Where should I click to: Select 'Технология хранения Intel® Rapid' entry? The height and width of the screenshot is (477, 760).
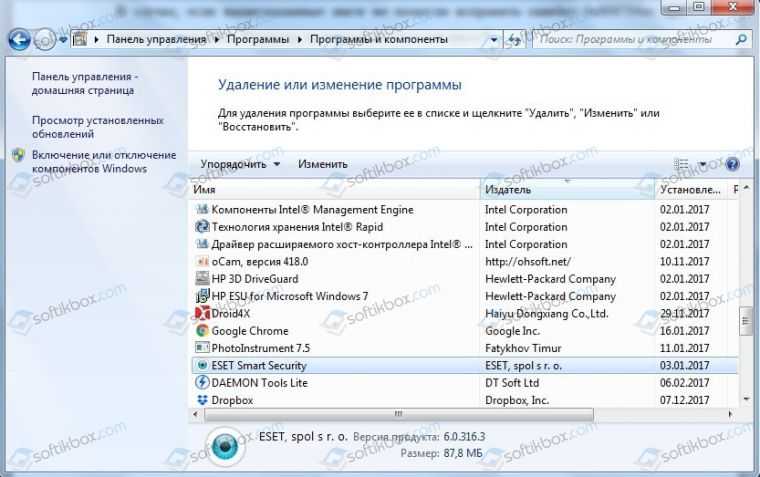pyautogui.click(x=297, y=227)
